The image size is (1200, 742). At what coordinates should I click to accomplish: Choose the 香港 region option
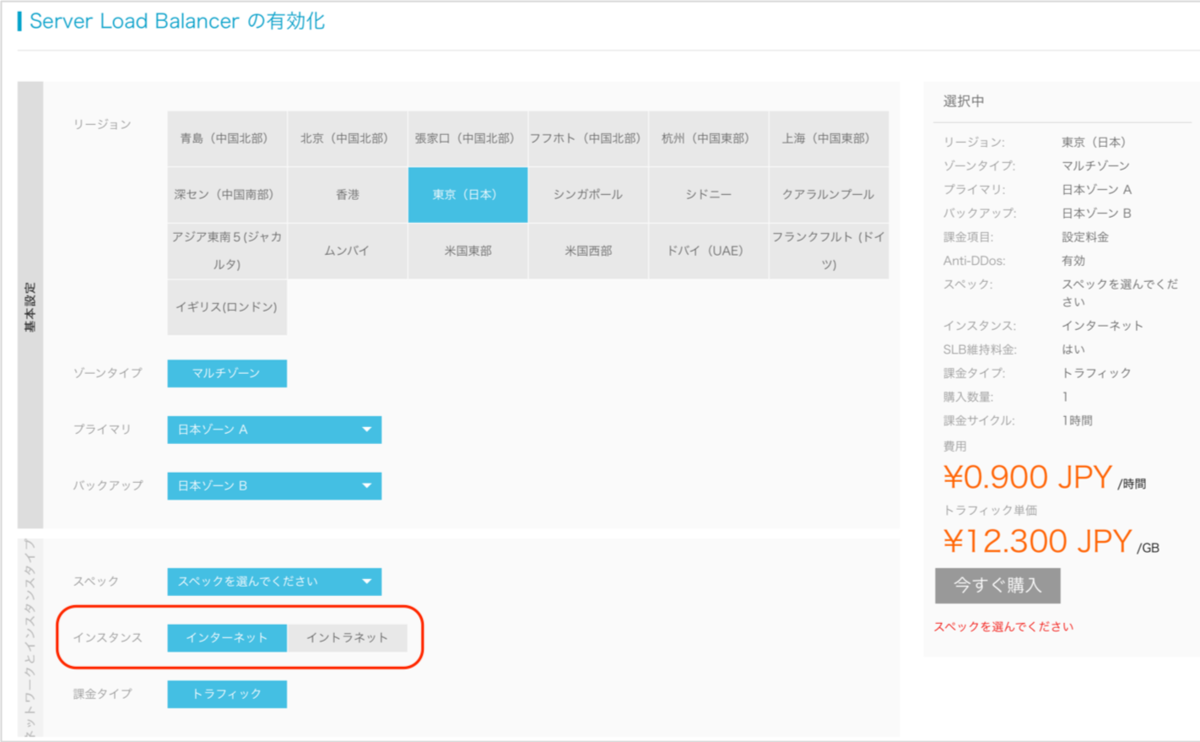coord(347,194)
